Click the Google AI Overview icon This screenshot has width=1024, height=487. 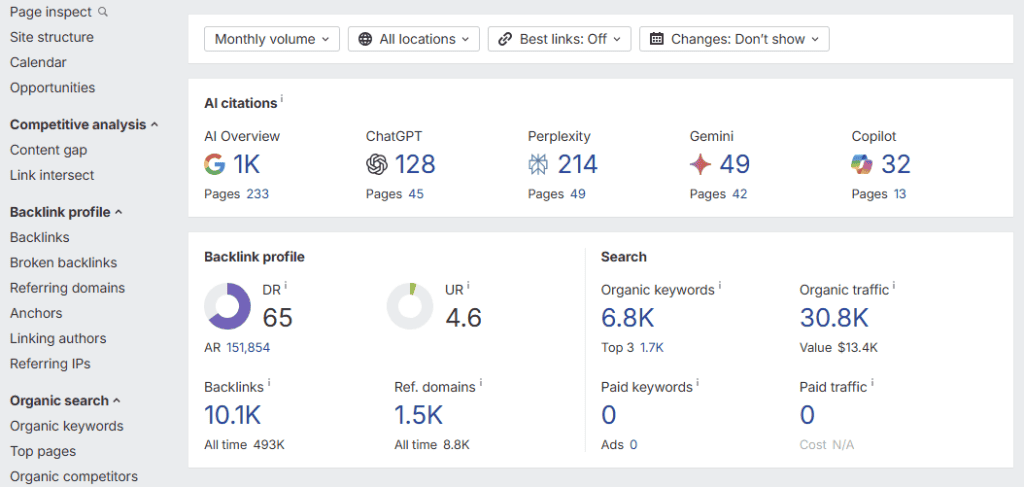pos(215,165)
